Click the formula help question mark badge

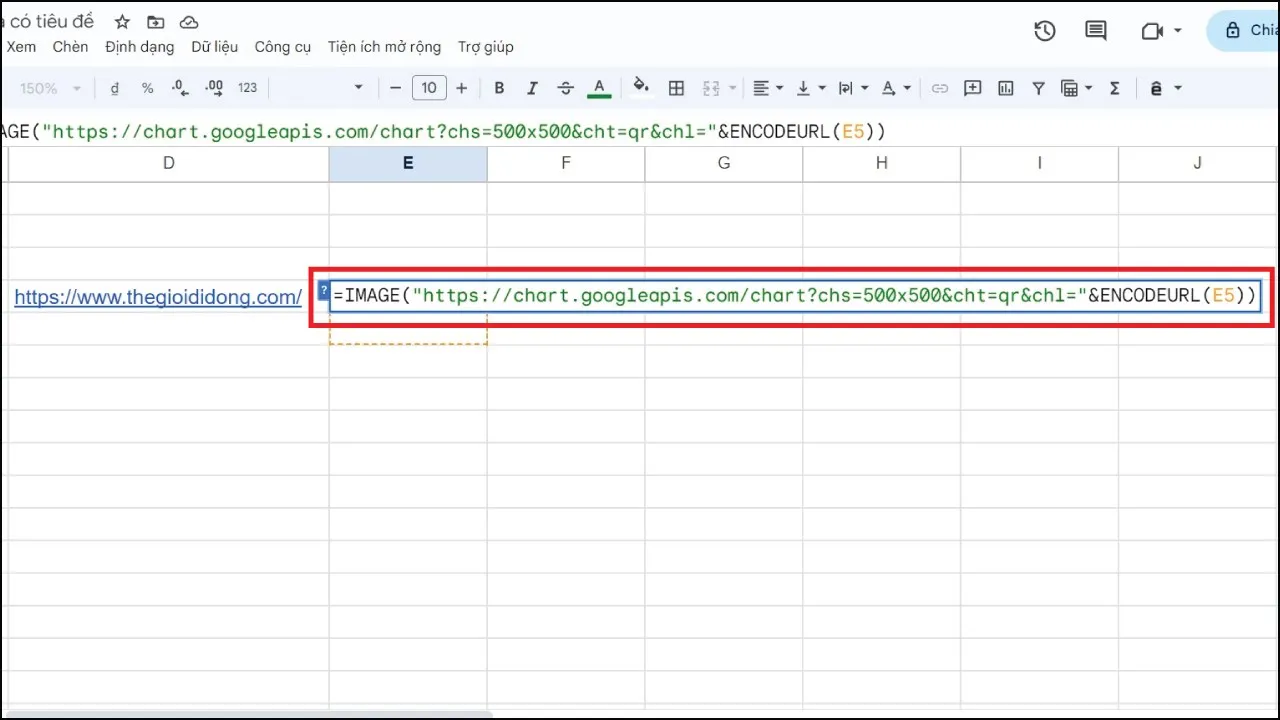[323, 290]
